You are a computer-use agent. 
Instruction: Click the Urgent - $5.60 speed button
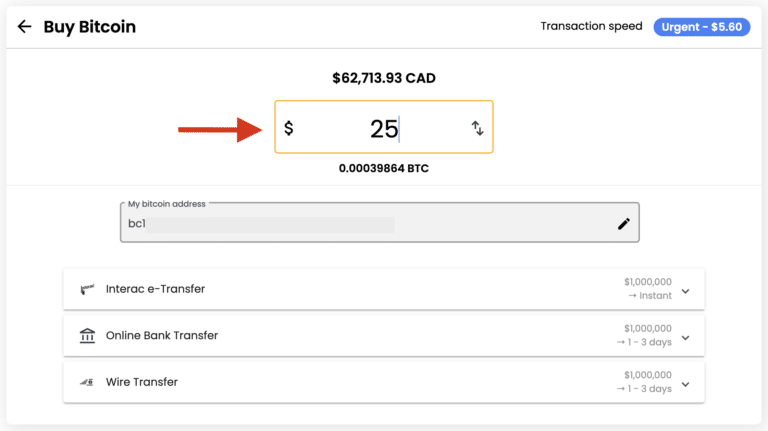coord(700,27)
